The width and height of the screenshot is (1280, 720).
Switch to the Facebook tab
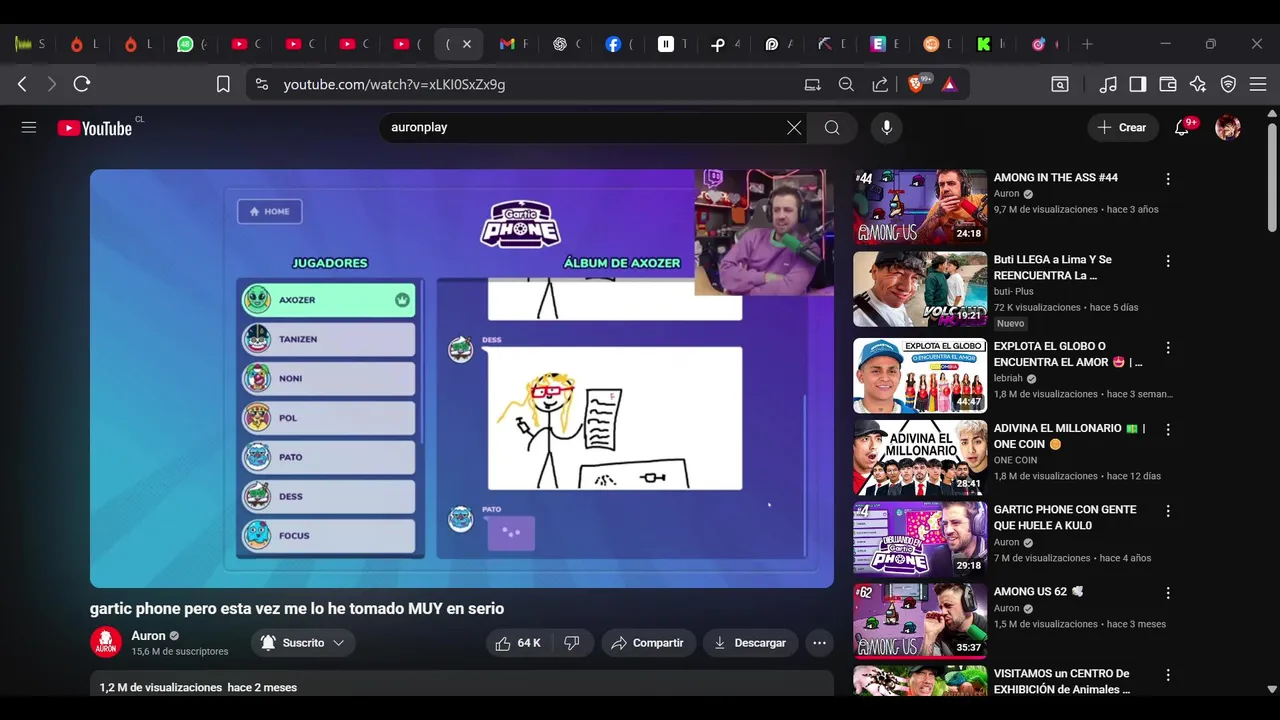620,44
